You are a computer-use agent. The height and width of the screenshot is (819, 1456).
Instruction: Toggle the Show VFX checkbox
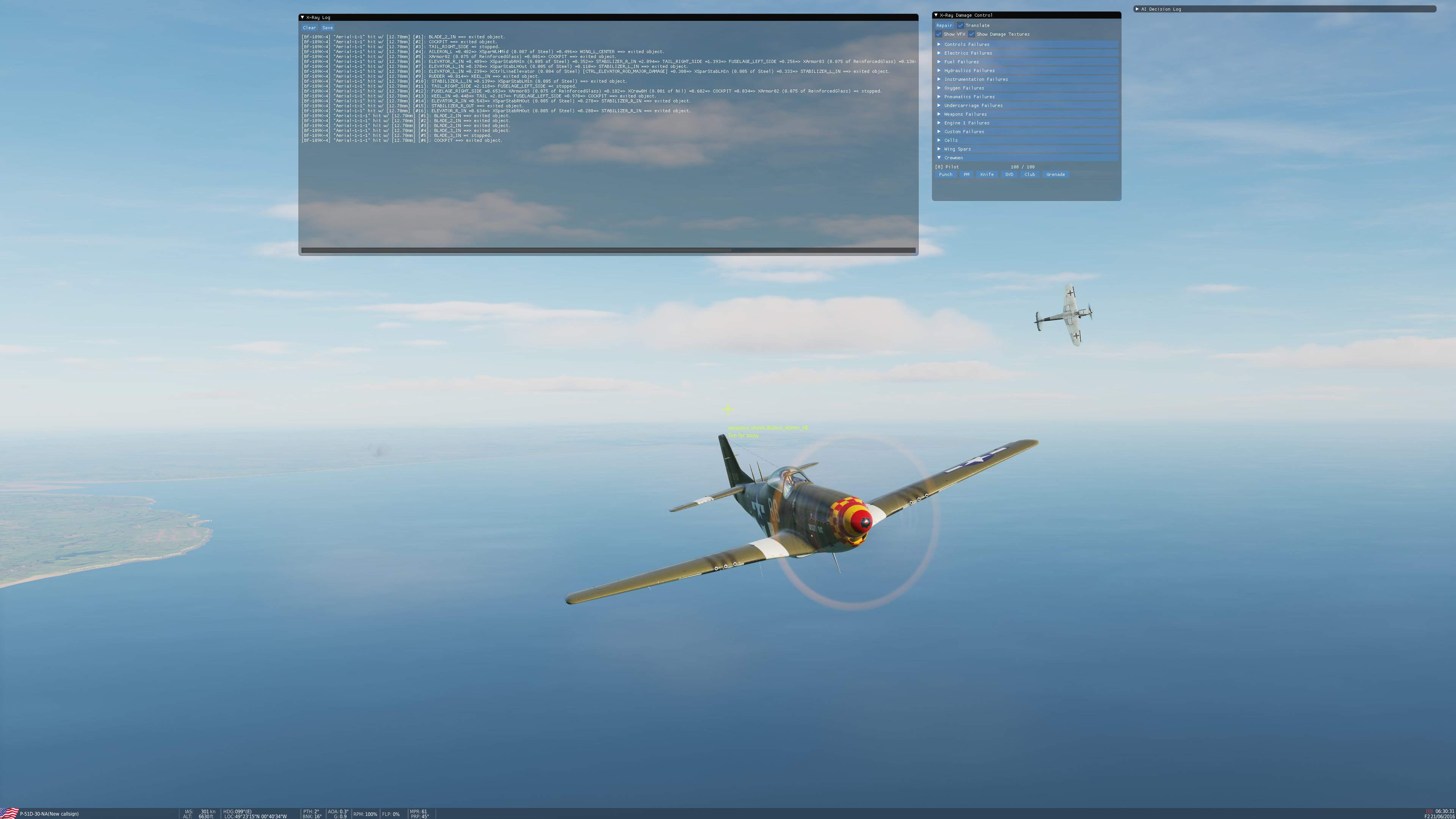(938, 34)
